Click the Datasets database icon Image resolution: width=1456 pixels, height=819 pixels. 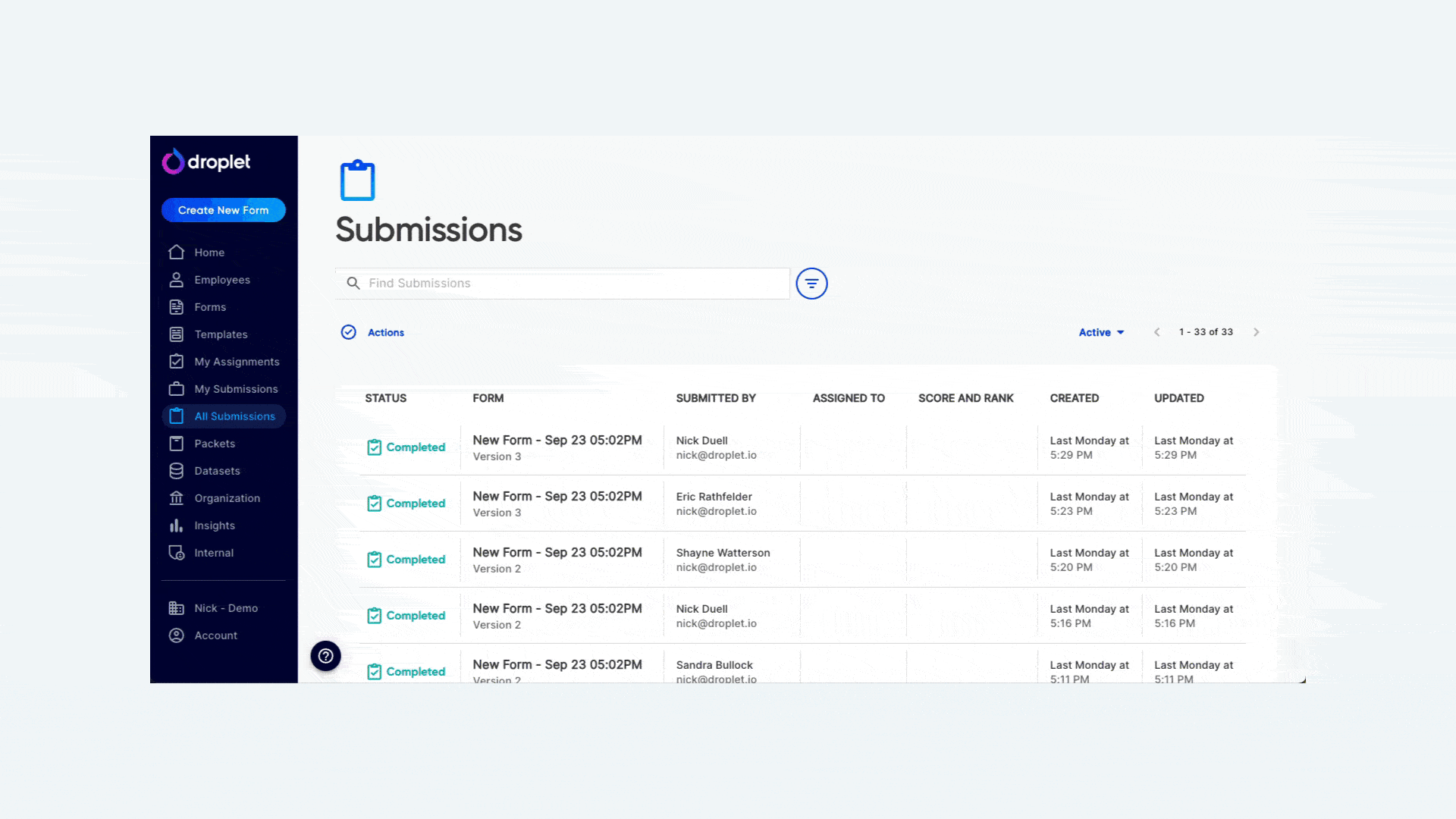coord(177,471)
